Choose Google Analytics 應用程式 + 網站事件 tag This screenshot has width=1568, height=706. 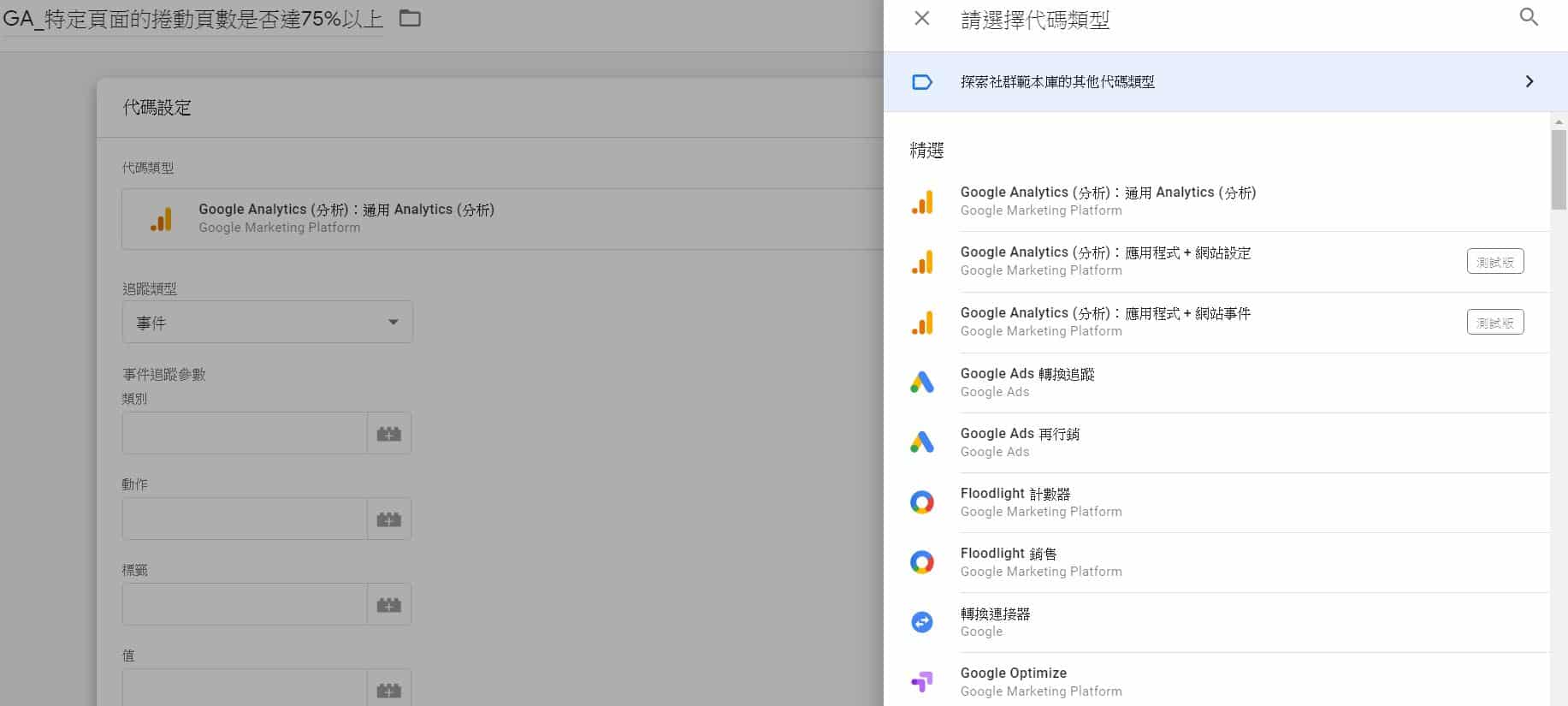coord(1104,322)
